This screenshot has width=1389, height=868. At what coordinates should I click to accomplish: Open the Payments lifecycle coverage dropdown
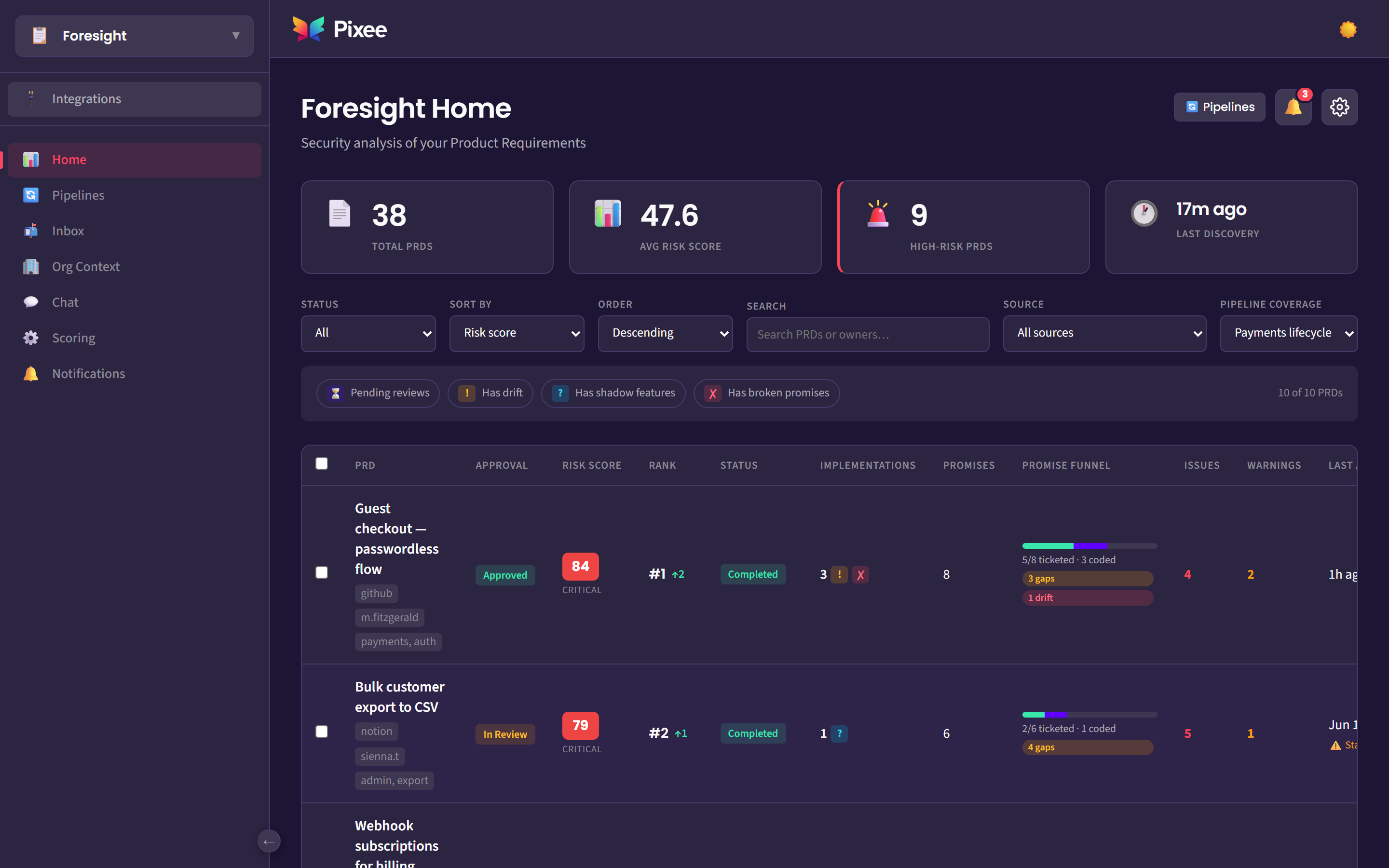[x=1289, y=333]
